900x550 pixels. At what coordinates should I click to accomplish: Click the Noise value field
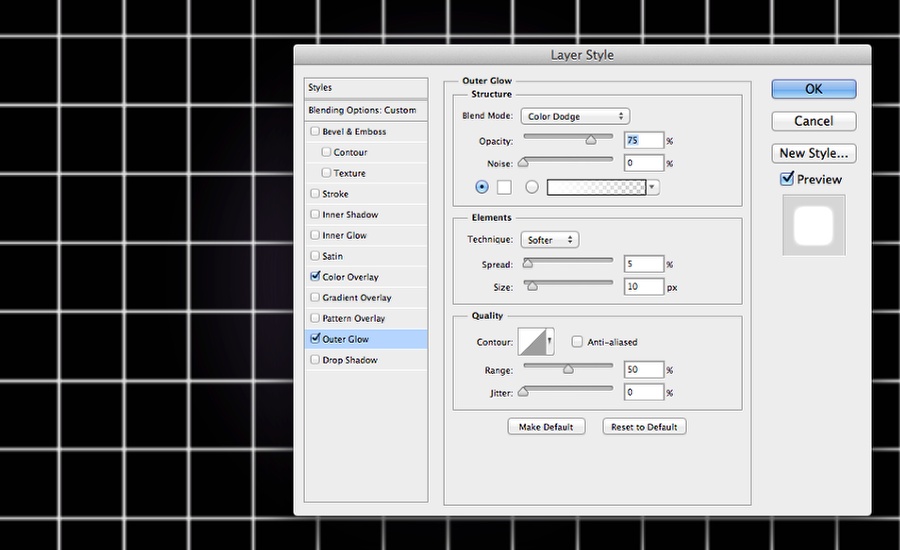click(643, 163)
